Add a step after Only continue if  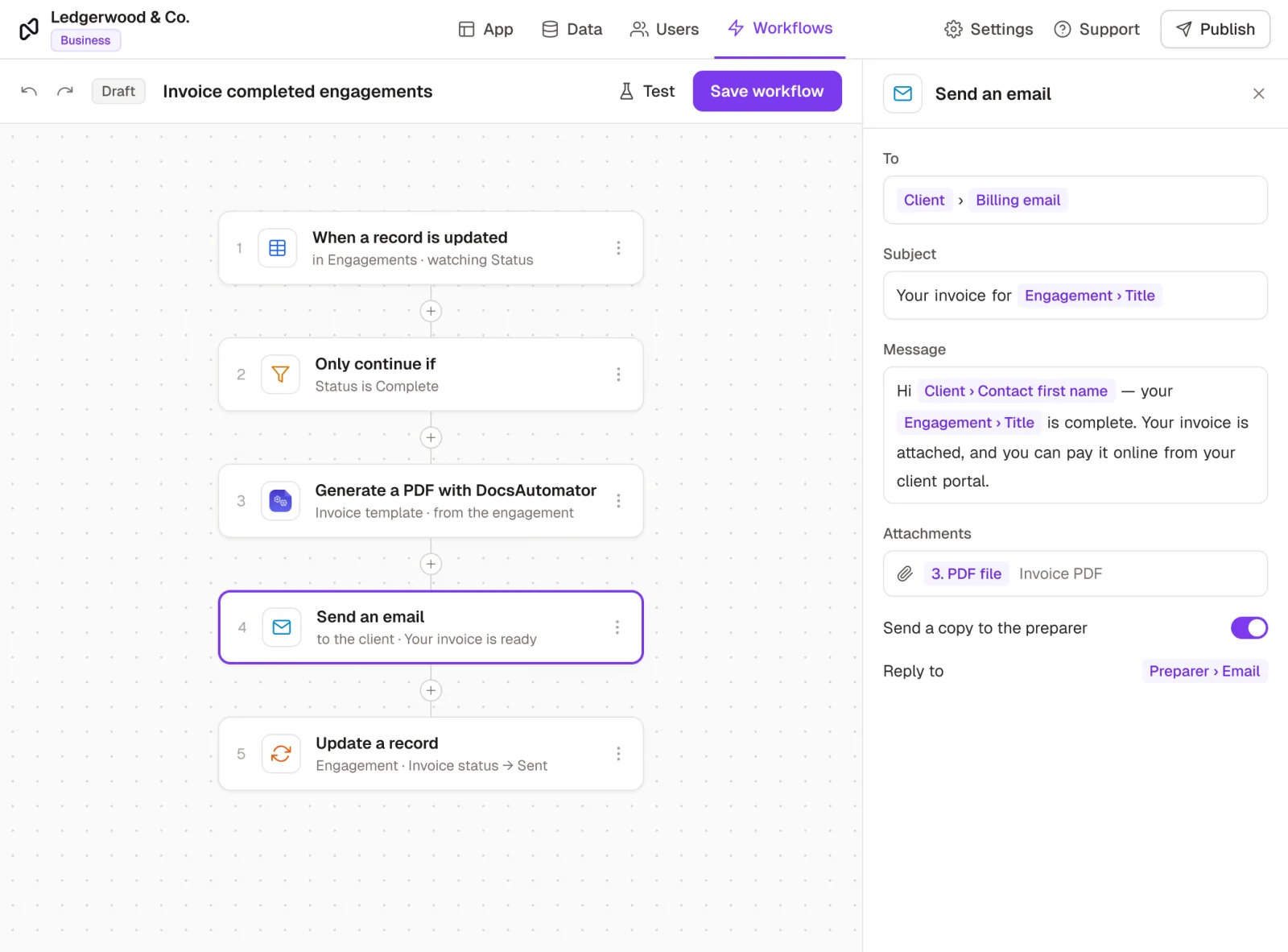pyautogui.click(x=431, y=437)
